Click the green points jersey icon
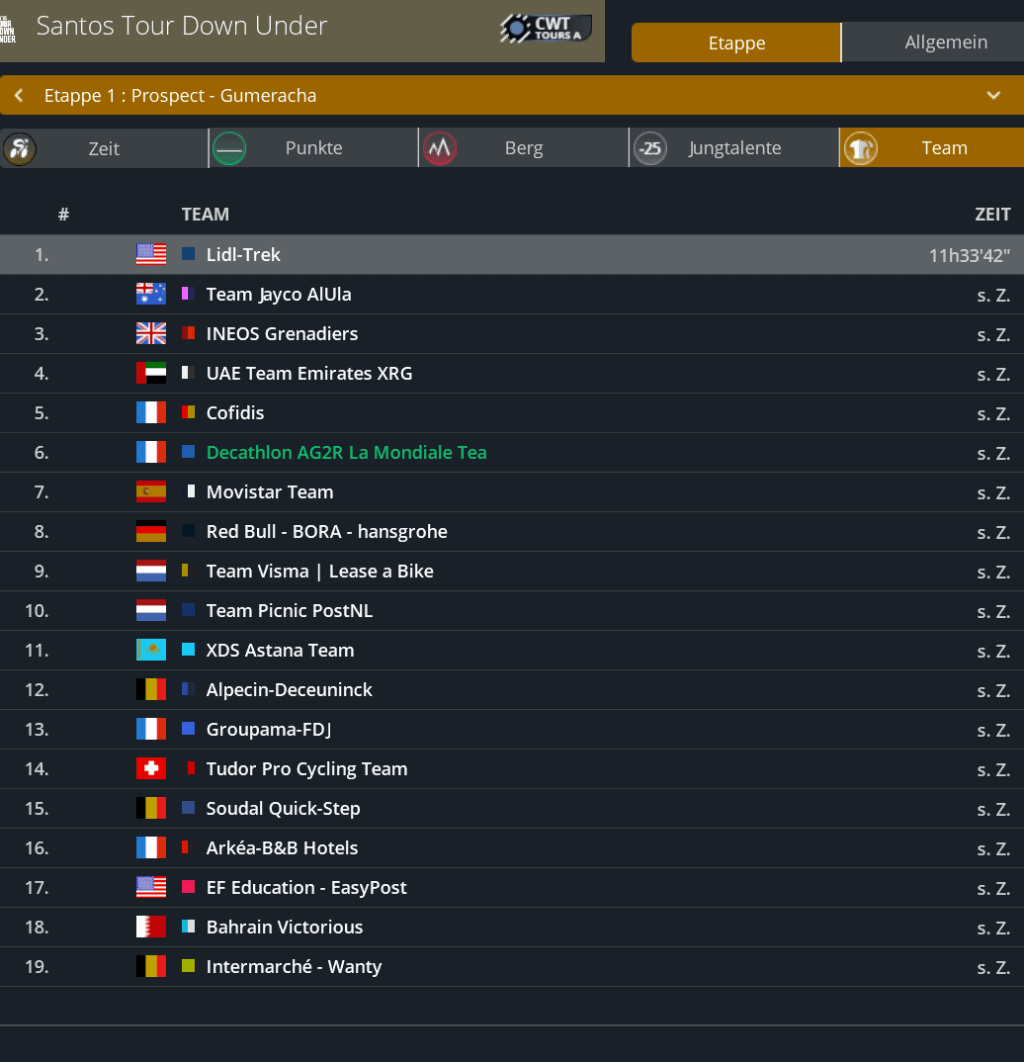Screen dimensions: 1024x1062 229,149
